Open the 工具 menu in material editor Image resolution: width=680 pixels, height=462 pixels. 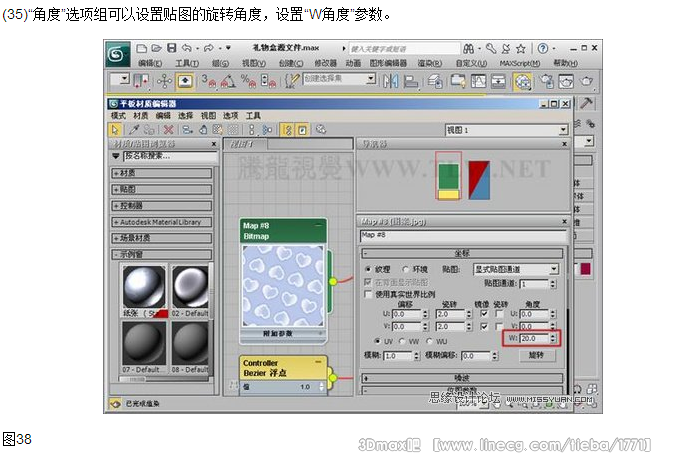click(253, 115)
